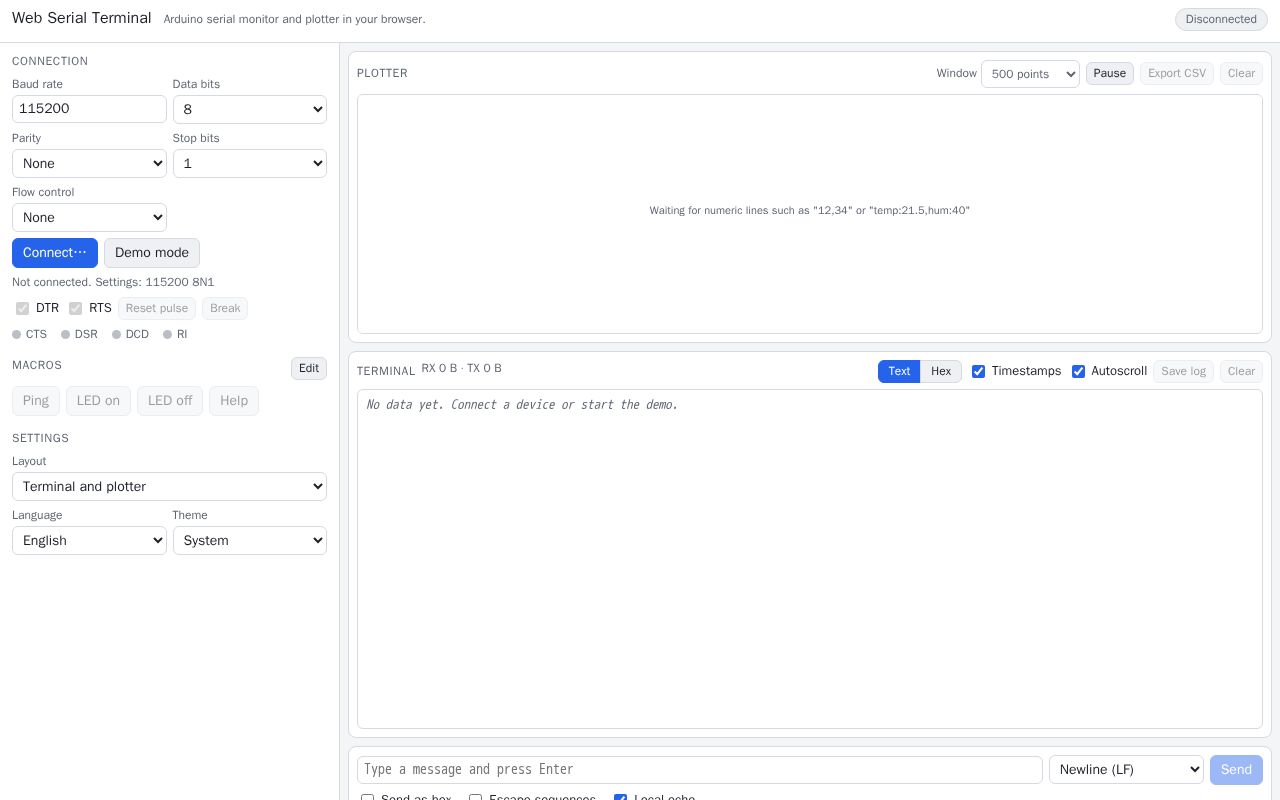Click the Disconnected status badge

1221,19
